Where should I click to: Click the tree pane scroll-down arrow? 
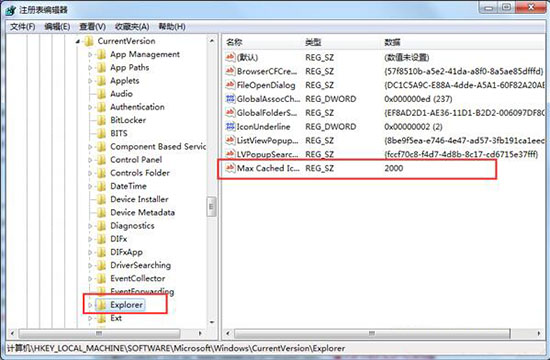pos(212,322)
